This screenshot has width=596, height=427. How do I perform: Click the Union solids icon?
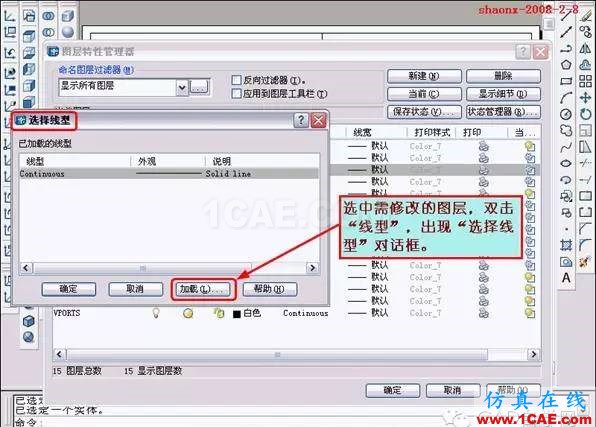coord(48,16)
